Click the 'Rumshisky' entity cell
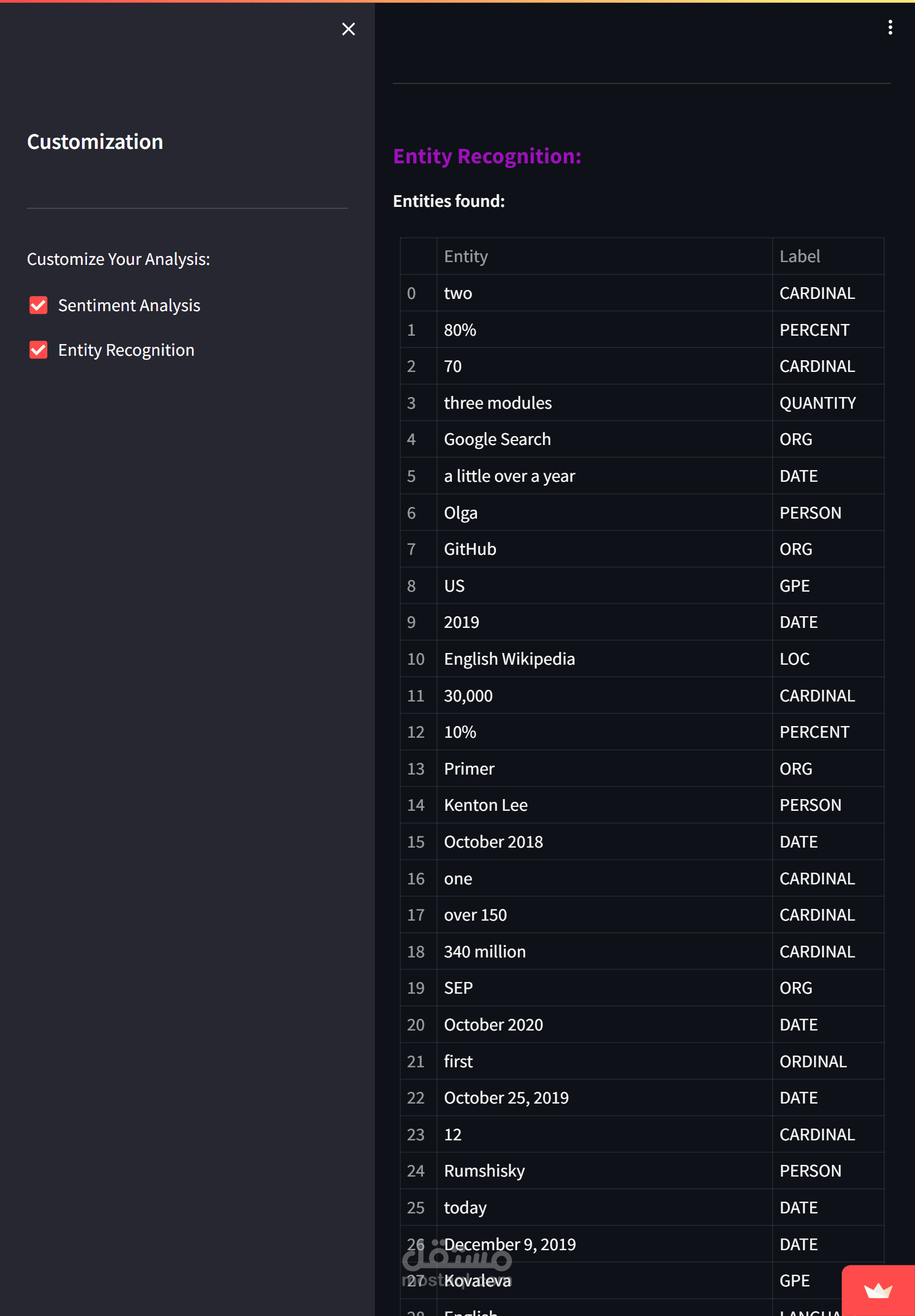The height and width of the screenshot is (1316, 915). pos(484,1170)
